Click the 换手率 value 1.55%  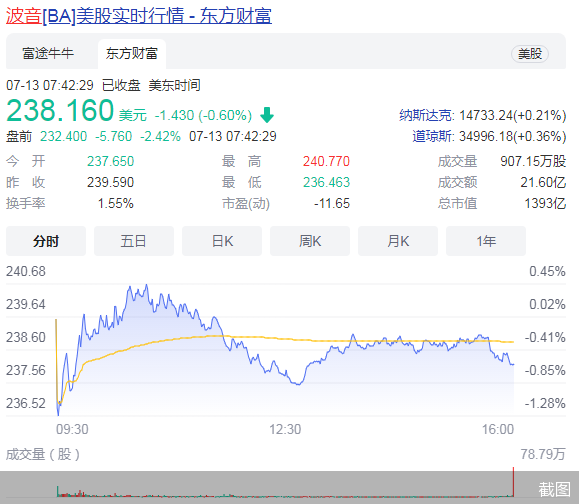(116, 203)
